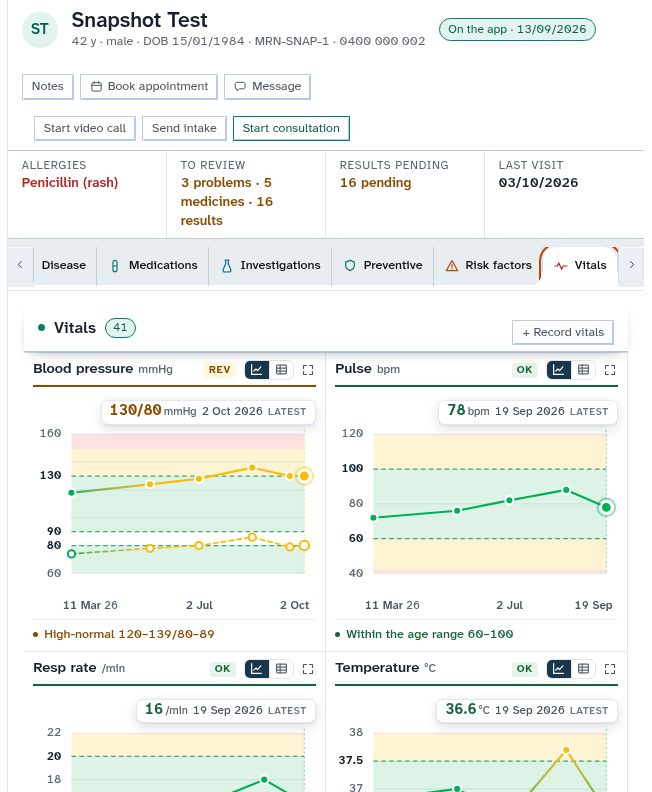Expand Temperature chart fullscreen

pos(610,669)
